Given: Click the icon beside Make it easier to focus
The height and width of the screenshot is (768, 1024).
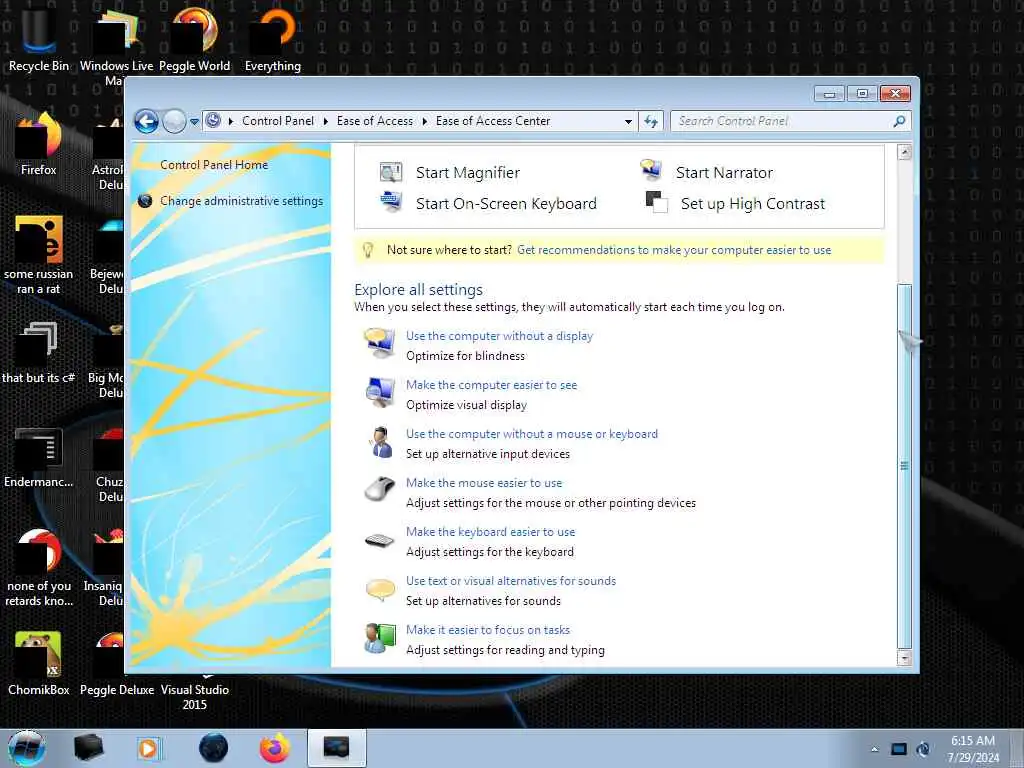Looking at the screenshot, I should [x=379, y=638].
